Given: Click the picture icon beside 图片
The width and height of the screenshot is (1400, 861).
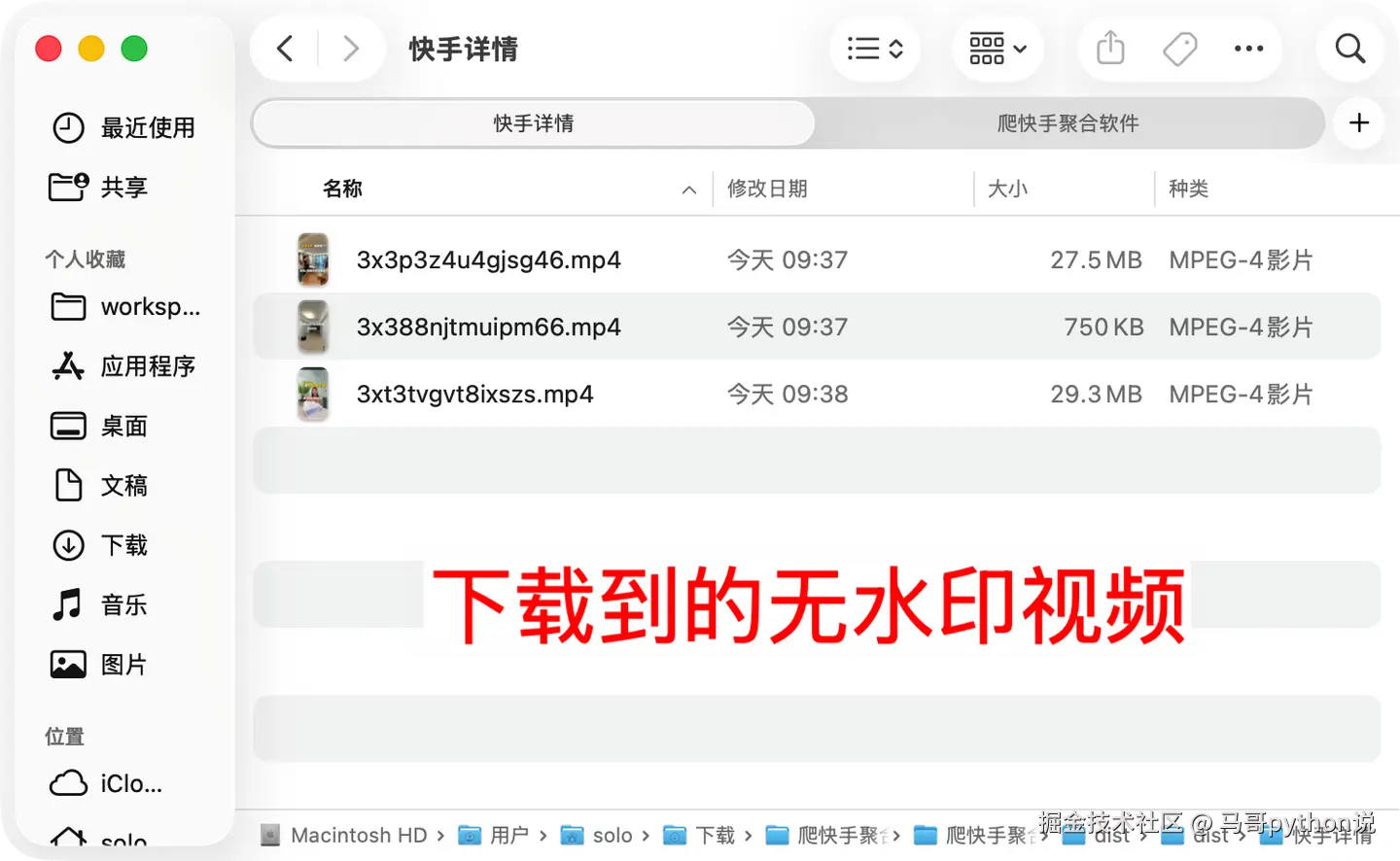Looking at the screenshot, I should tap(68, 665).
